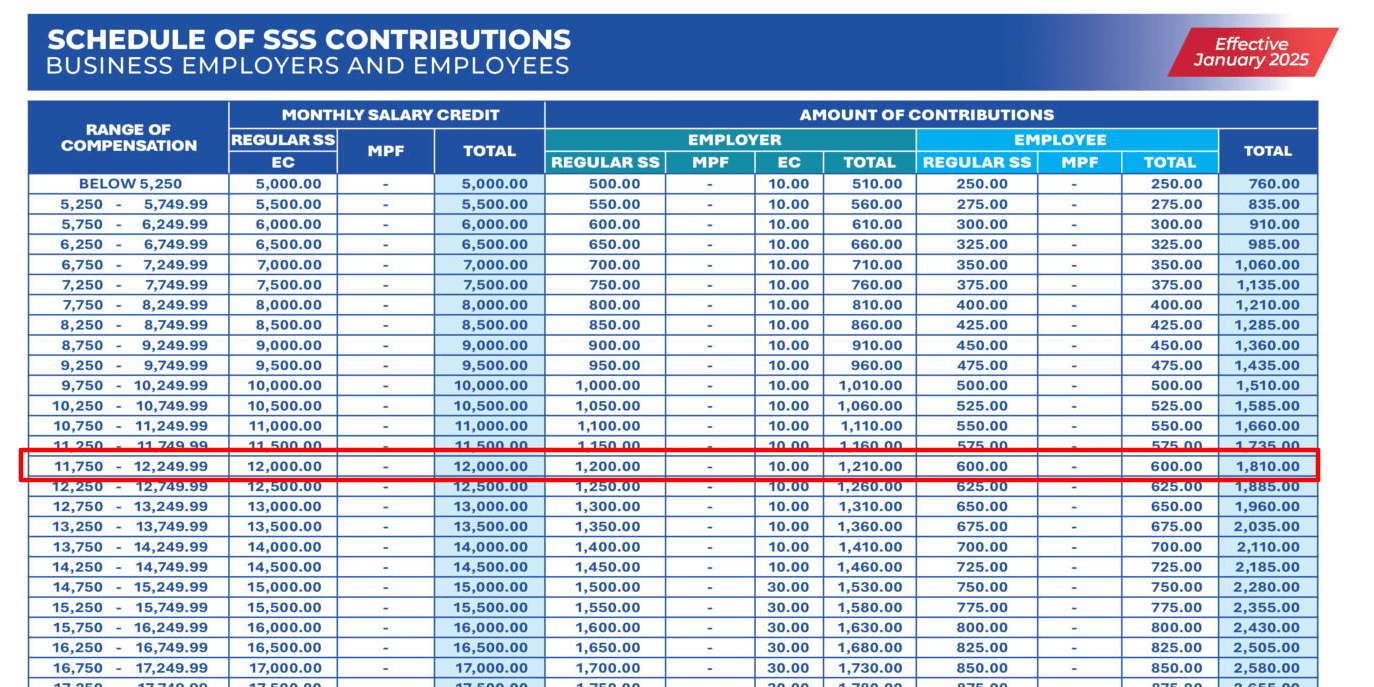Select the 'AMOUNT OF CONTRIBUTIONS' header
The width and height of the screenshot is (1374, 687).
(x=931, y=115)
